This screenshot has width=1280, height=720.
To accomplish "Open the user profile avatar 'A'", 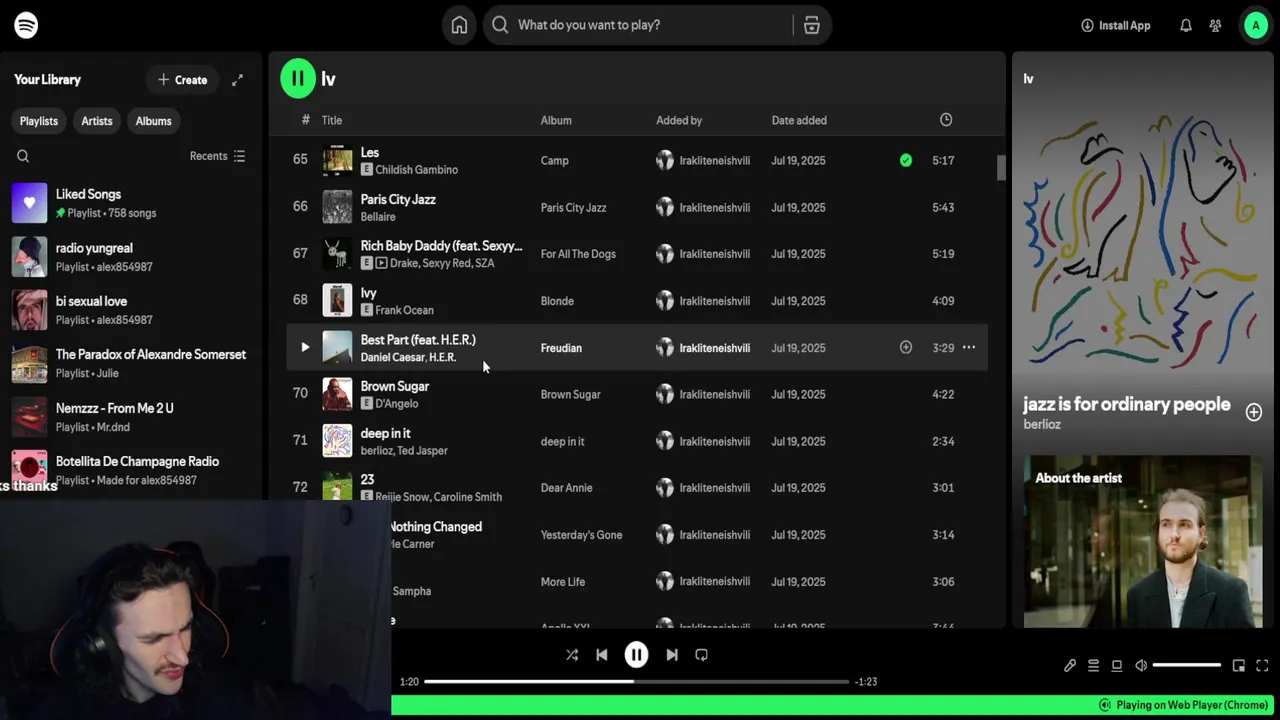I will (x=1255, y=25).
